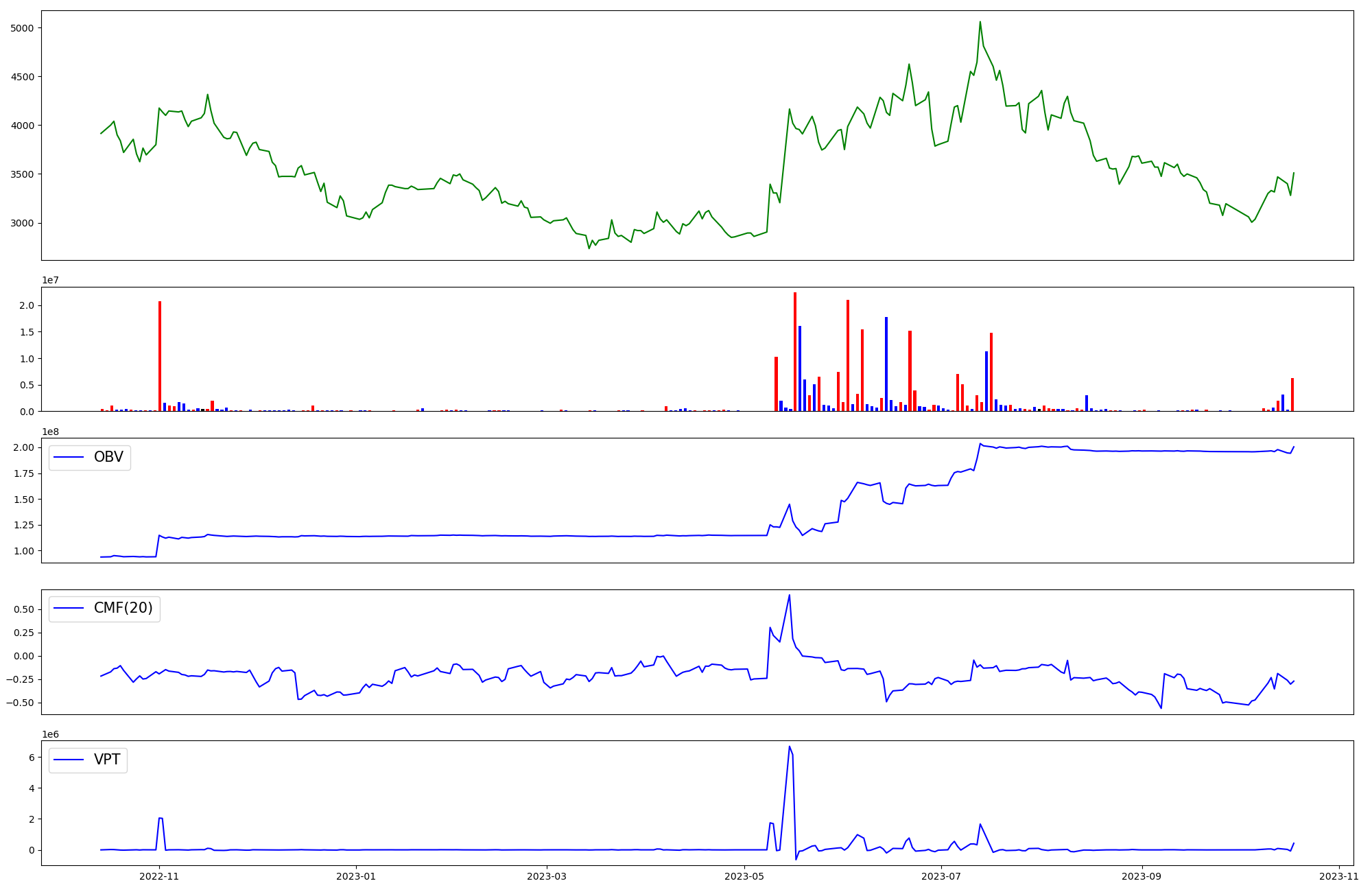Screen dimensions: 1372x892
Task: Click the 2023-09 date tick label
Action: click(x=1142, y=876)
